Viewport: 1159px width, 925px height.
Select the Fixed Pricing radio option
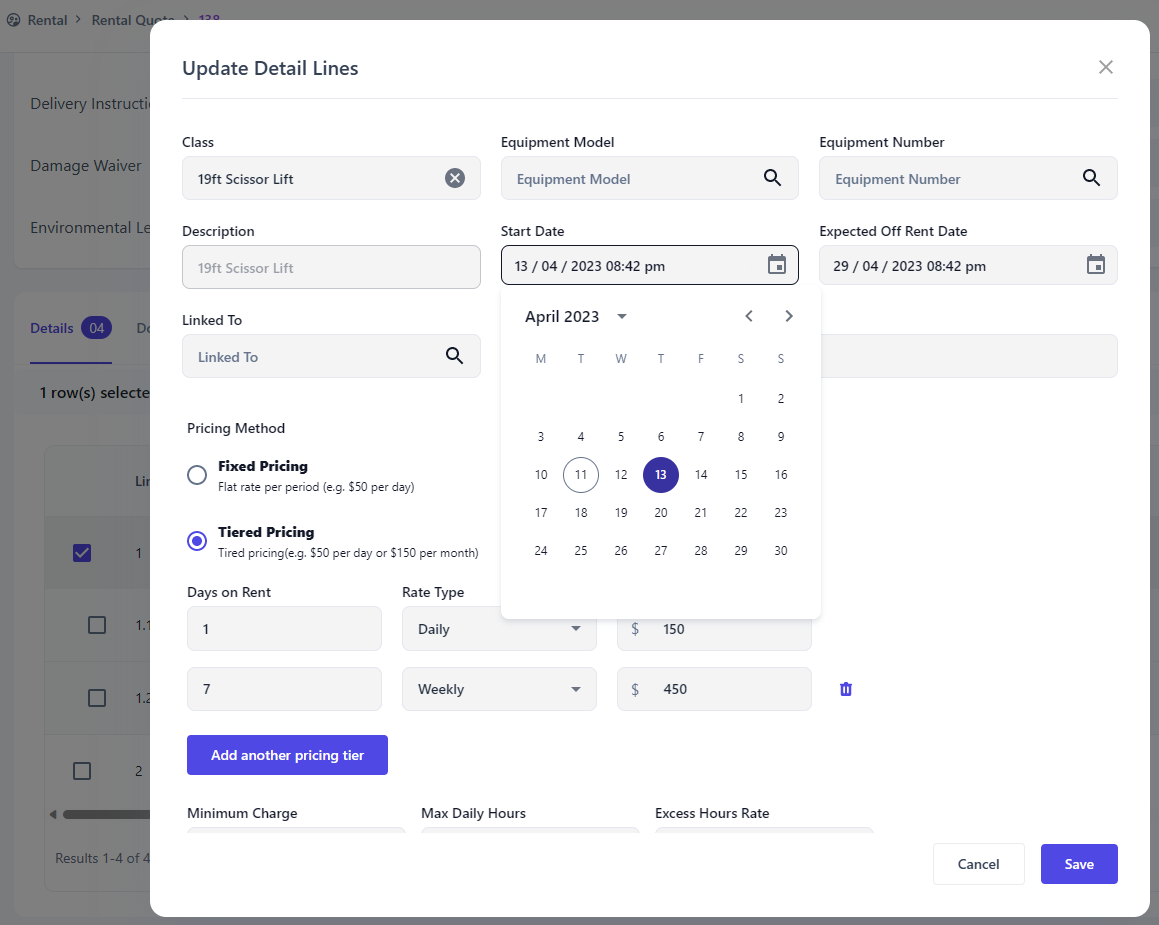[198, 475]
